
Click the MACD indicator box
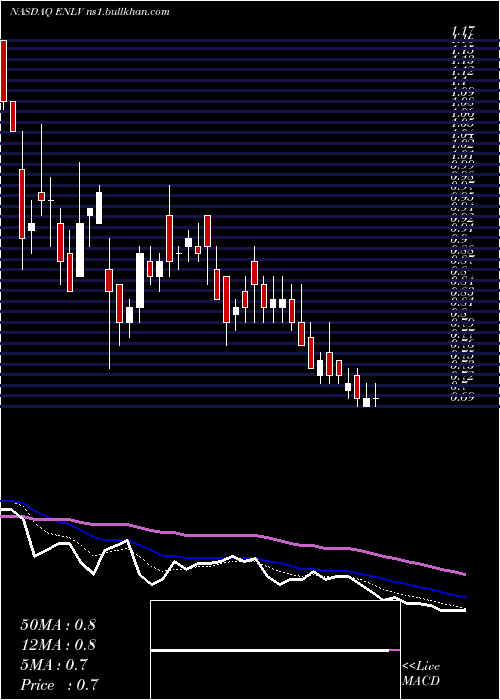[x=275, y=650]
